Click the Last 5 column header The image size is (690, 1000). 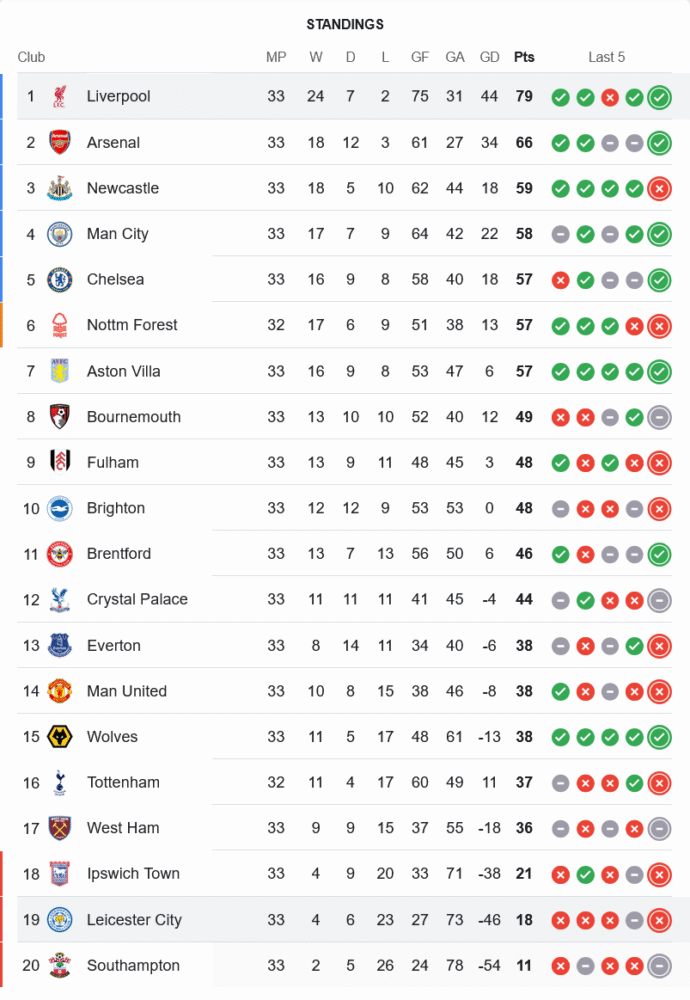point(606,57)
